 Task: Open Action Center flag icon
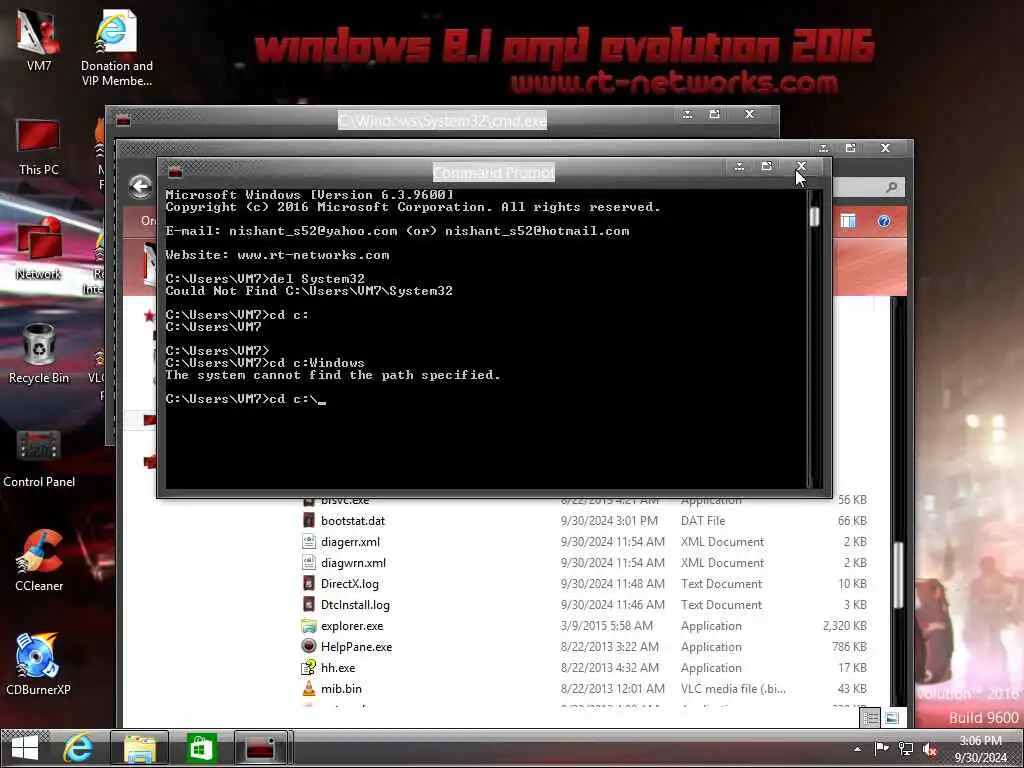click(882, 749)
